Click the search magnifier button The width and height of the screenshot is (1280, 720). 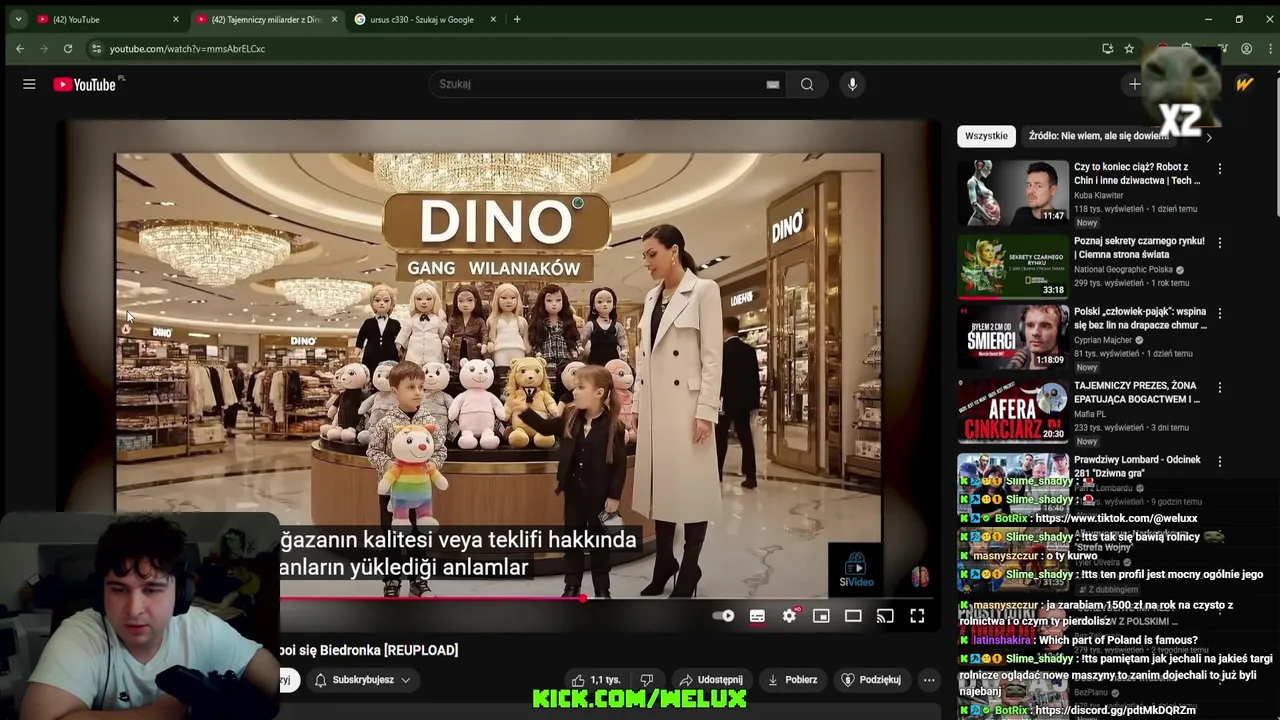click(x=807, y=84)
